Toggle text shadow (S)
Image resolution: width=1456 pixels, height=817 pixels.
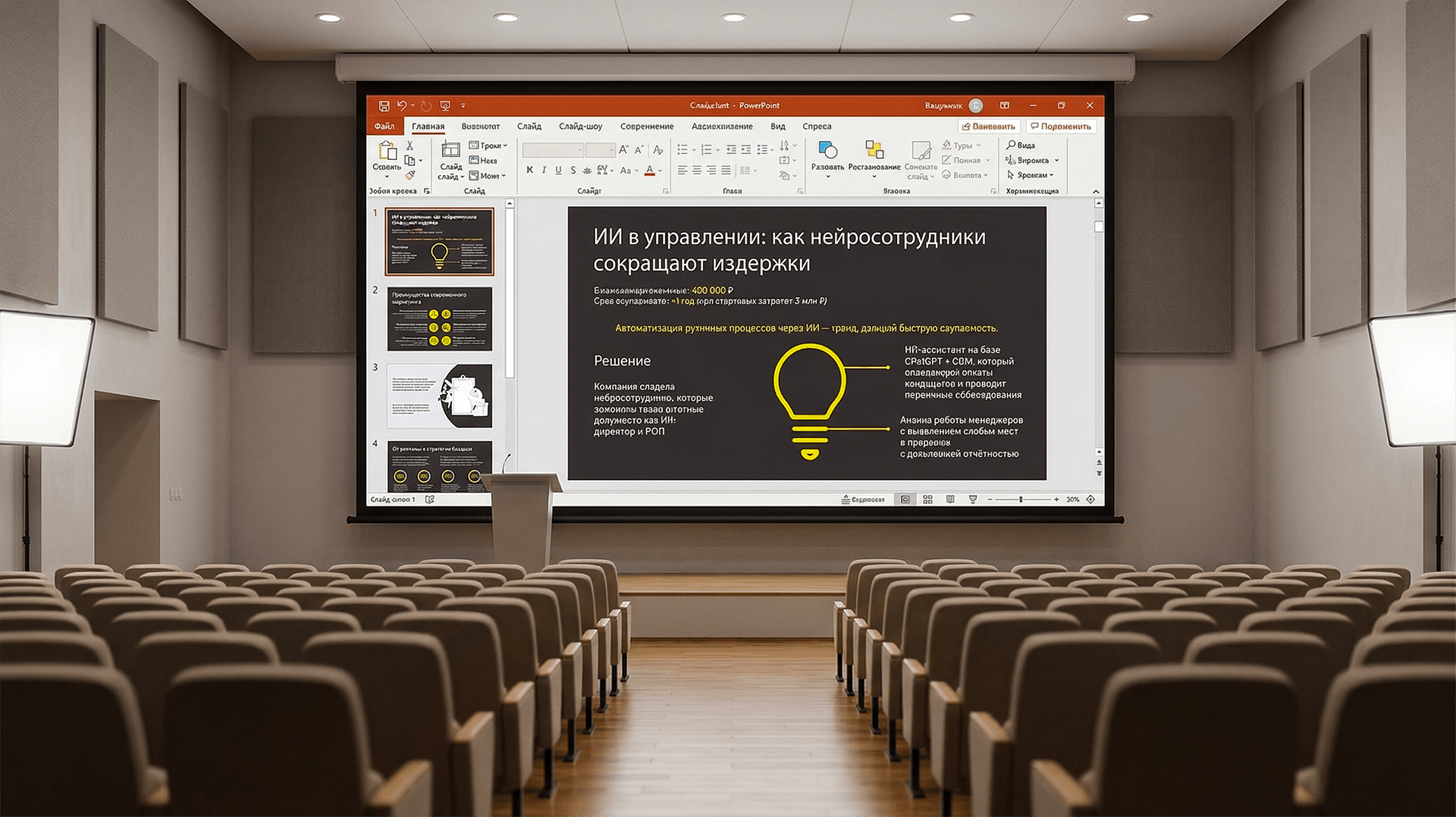pyautogui.click(x=573, y=171)
